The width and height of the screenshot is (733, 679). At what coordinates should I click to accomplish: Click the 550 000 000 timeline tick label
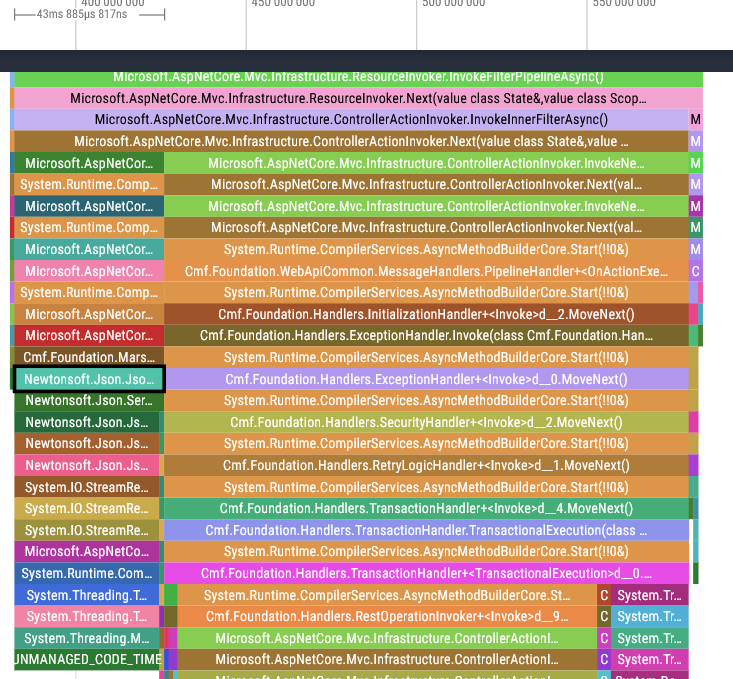pyautogui.click(x=624, y=3)
